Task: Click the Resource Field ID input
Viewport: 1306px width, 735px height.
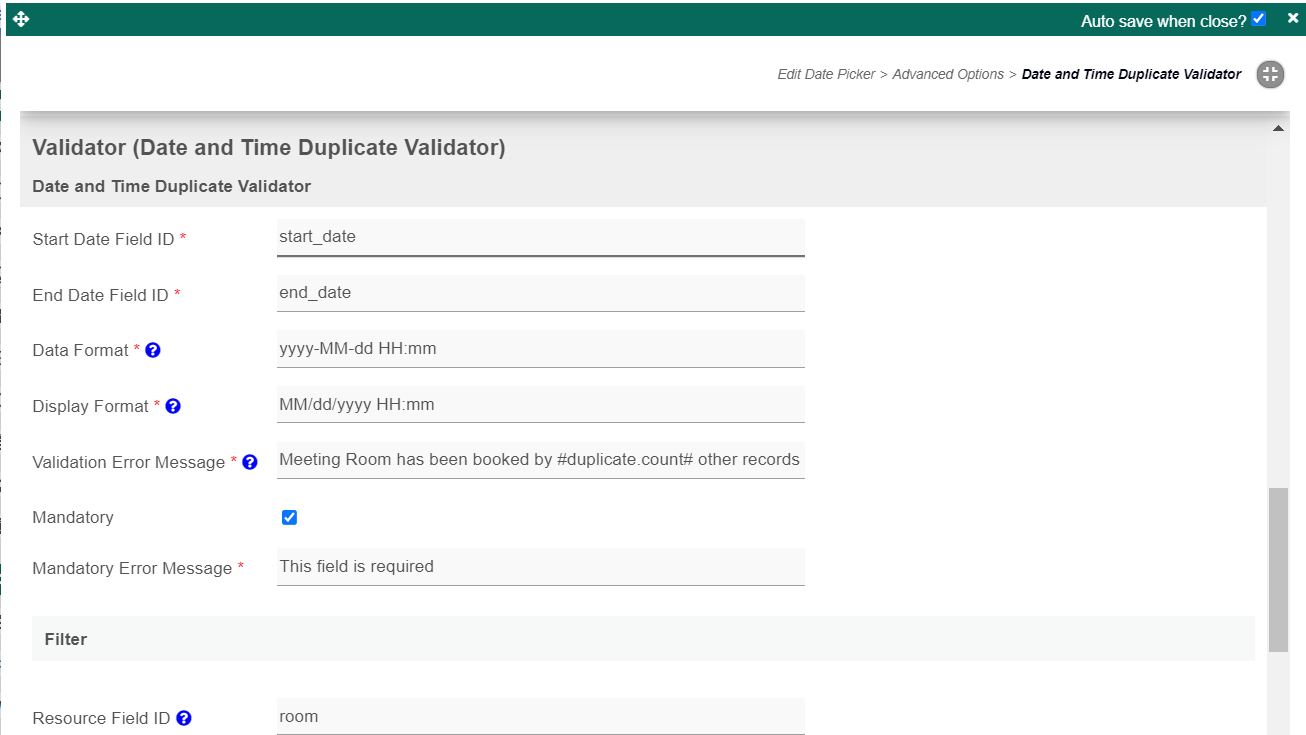Action: pos(540,716)
